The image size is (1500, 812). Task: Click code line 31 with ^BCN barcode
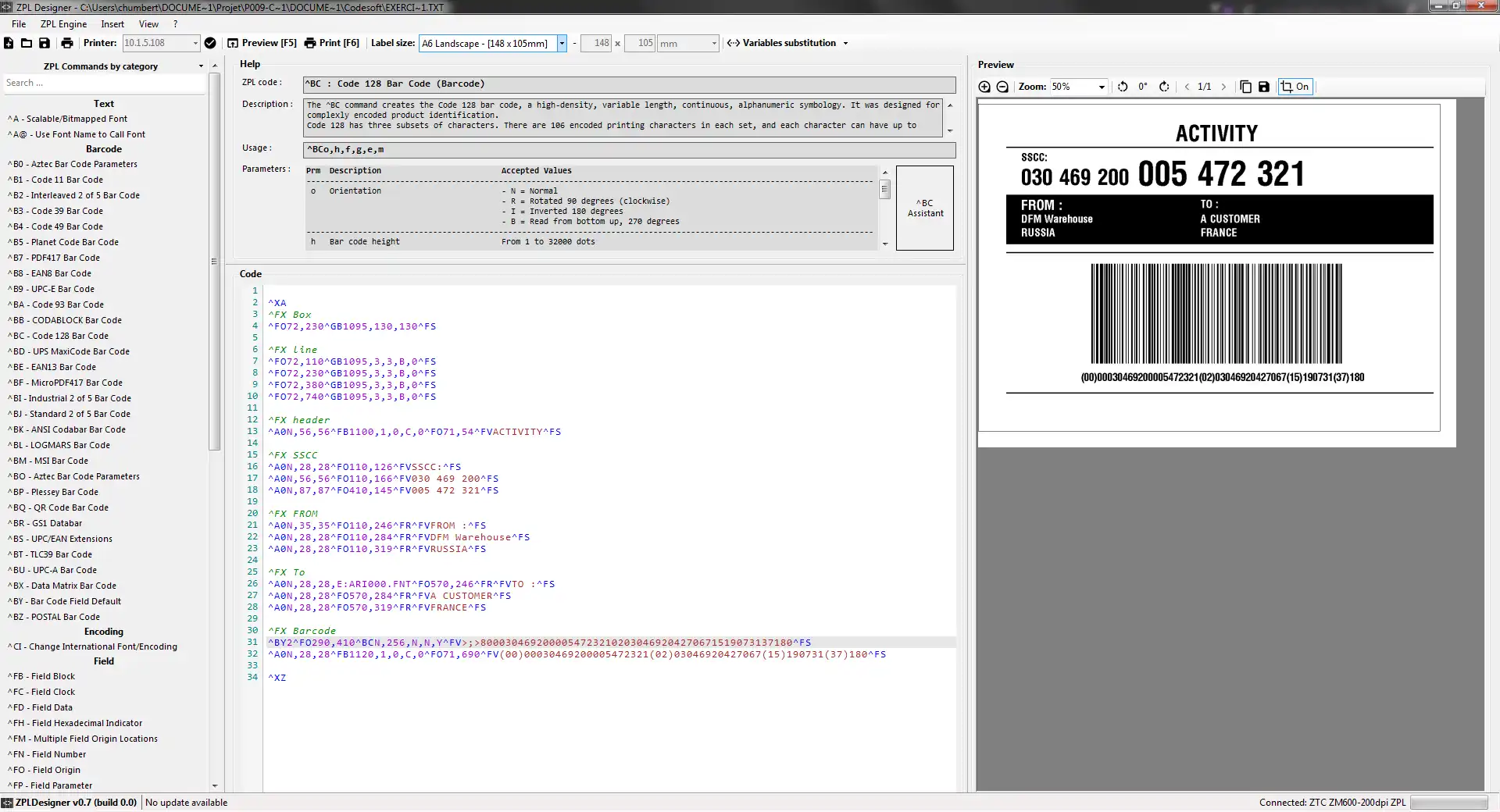[539, 643]
